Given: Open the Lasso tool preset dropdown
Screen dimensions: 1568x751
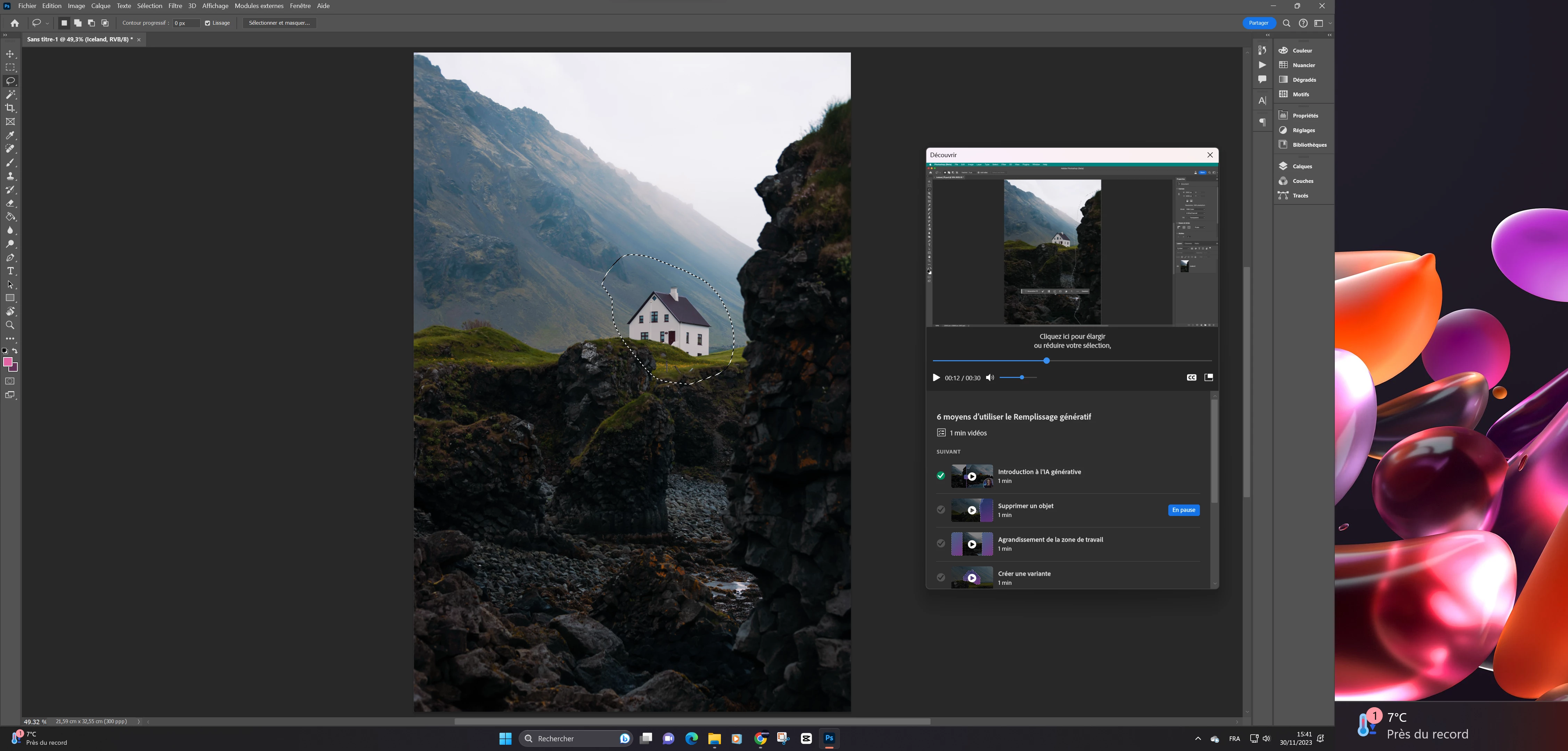Looking at the screenshot, I should pyautogui.click(x=47, y=23).
